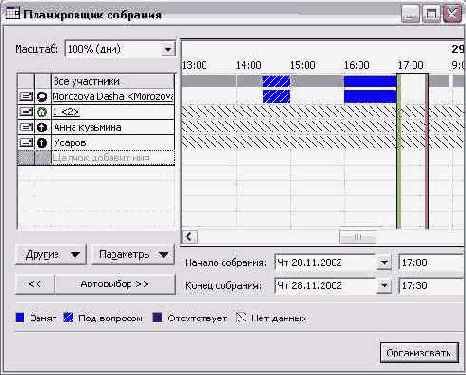Click the horizontal scrollbar thumb under the timeline
Image resolution: width=466 pixels, height=375 pixels.
pyautogui.click(x=357, y=237)
